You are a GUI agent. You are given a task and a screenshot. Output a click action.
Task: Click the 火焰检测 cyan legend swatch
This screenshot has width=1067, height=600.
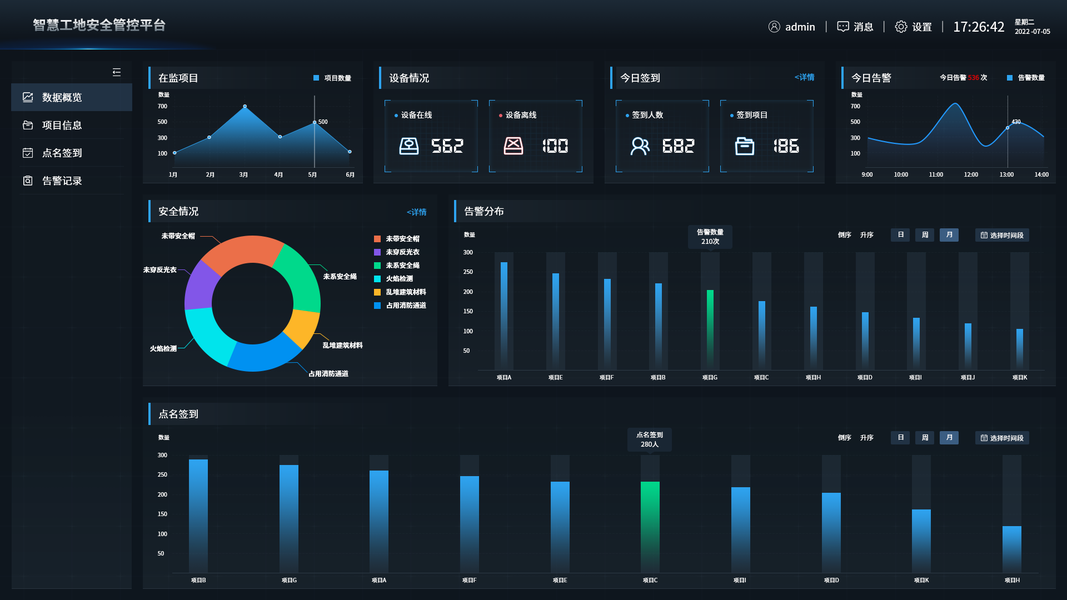377,279
